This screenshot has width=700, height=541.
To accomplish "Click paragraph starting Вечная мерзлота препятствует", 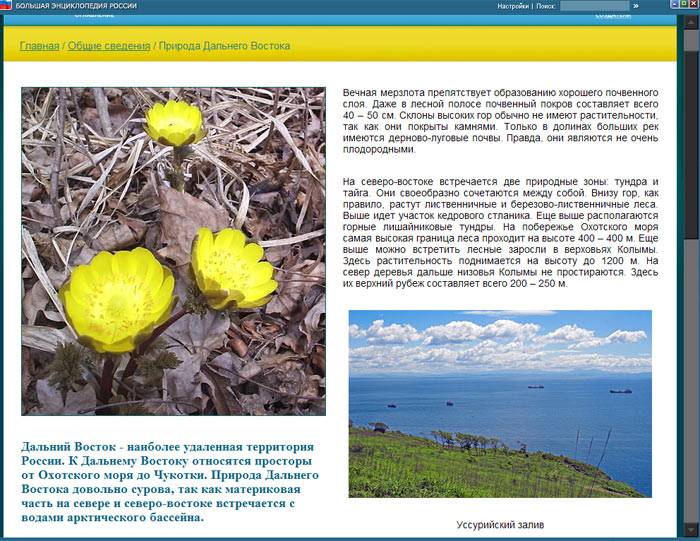I will tap(500, 121).
